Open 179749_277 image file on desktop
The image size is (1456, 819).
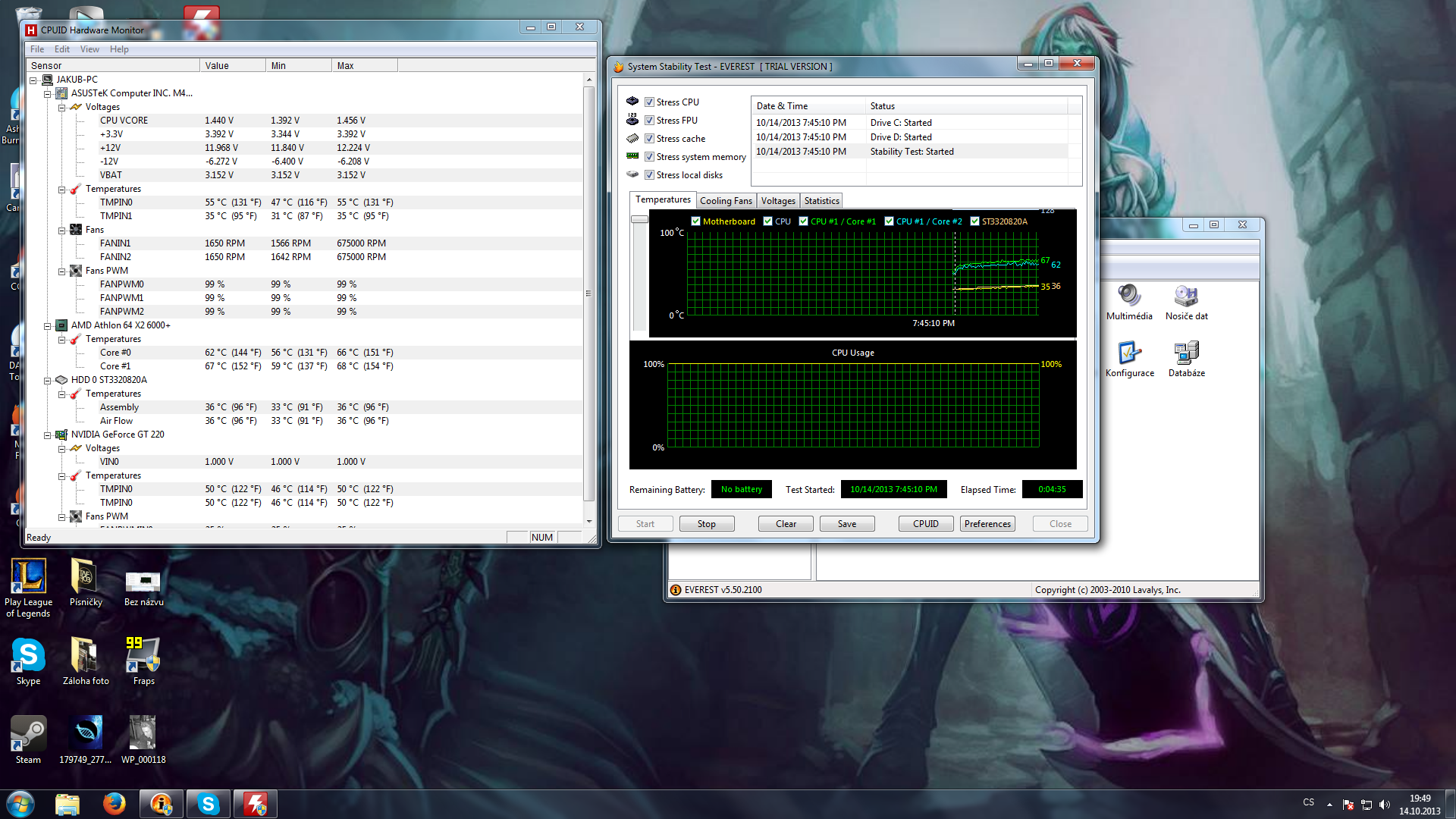86,740
